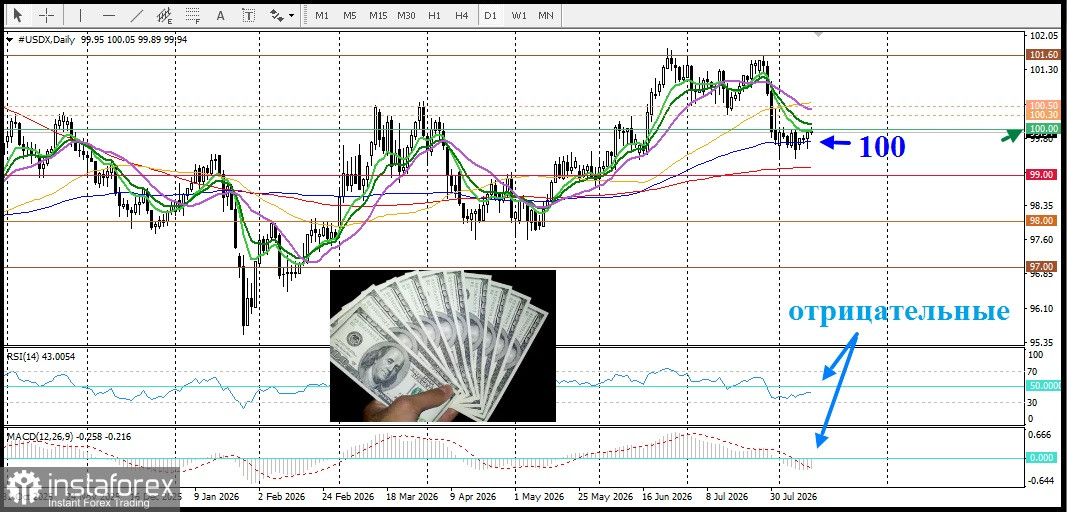Click the RSI 50.0000 level label
The height and width of the screenshot is (512, 1067).
click(x=1045, y=386)
